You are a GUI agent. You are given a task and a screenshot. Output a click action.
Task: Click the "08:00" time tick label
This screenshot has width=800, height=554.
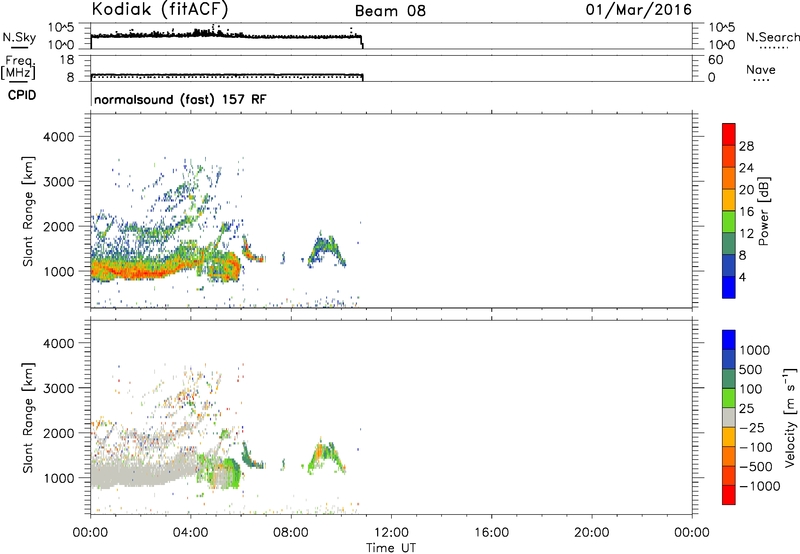291,533
